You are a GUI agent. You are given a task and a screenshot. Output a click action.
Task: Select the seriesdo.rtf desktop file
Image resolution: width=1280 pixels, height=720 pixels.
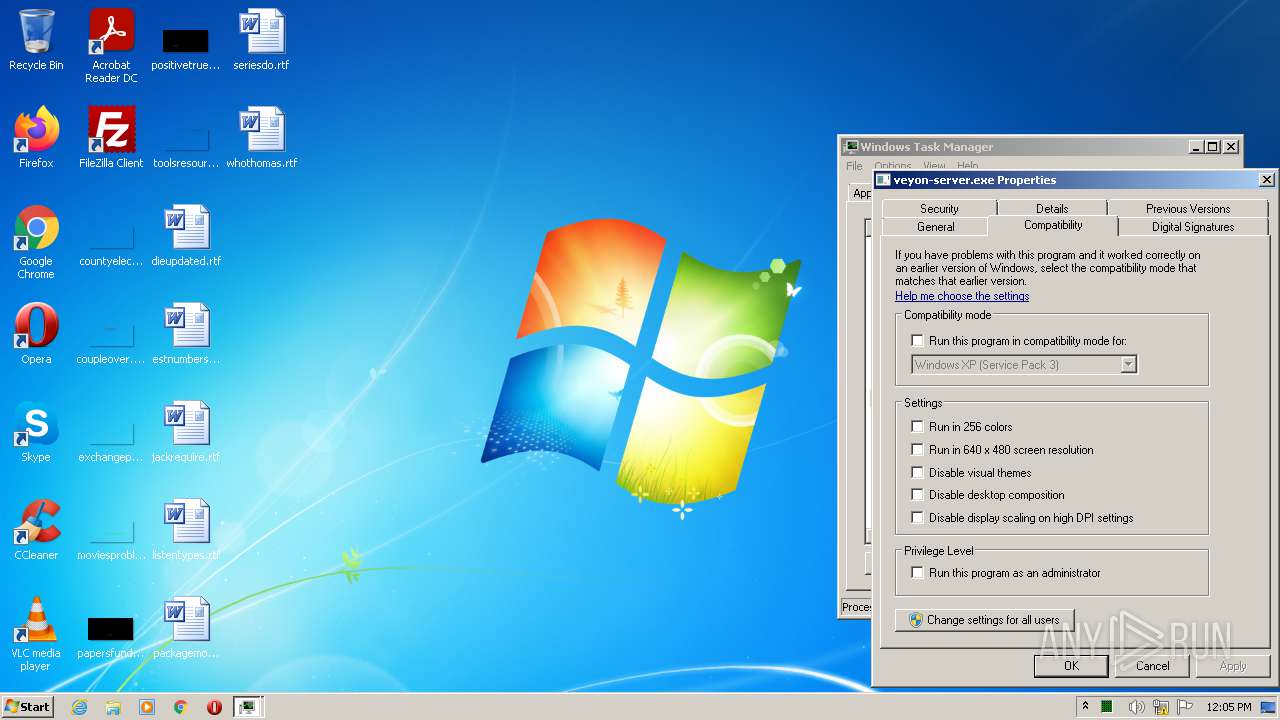261,40
